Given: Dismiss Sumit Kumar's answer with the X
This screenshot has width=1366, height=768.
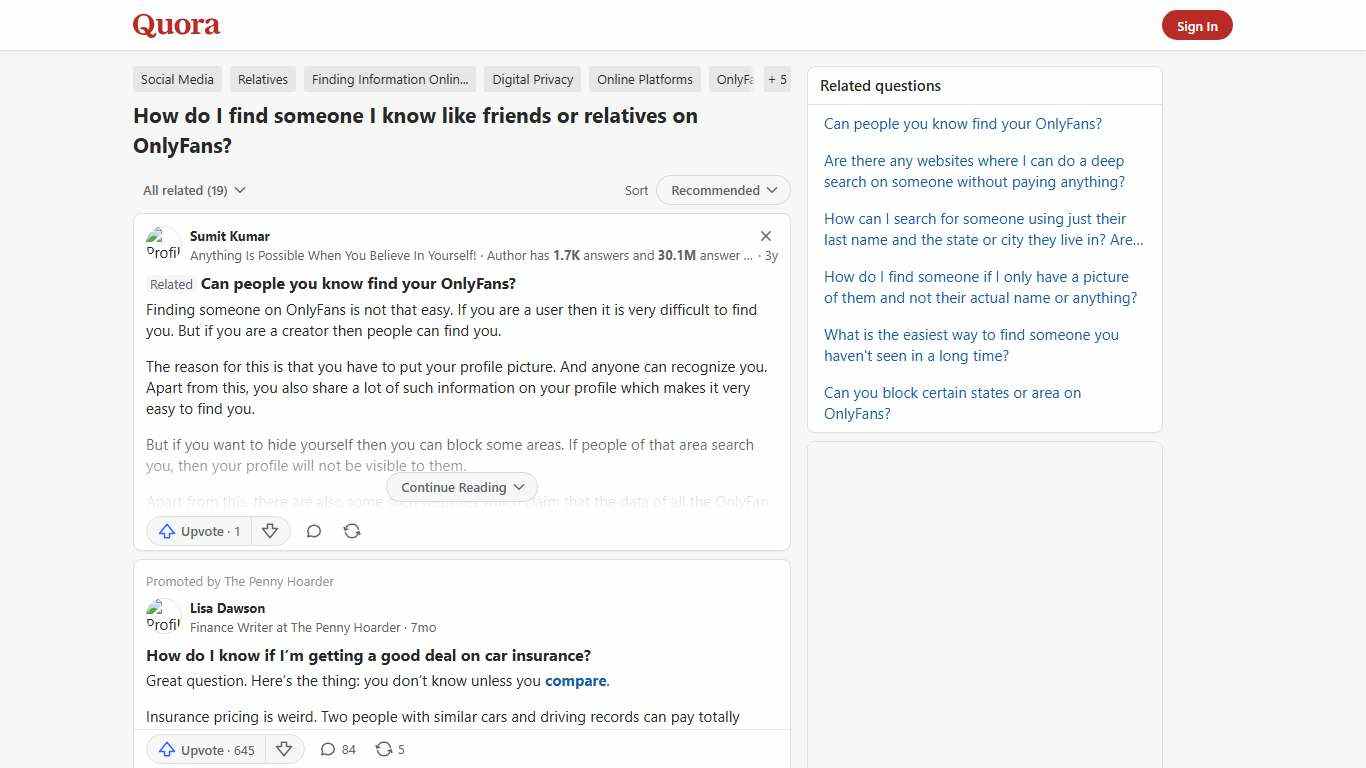Looking at the screenshot, I should (x=766, y=236).
